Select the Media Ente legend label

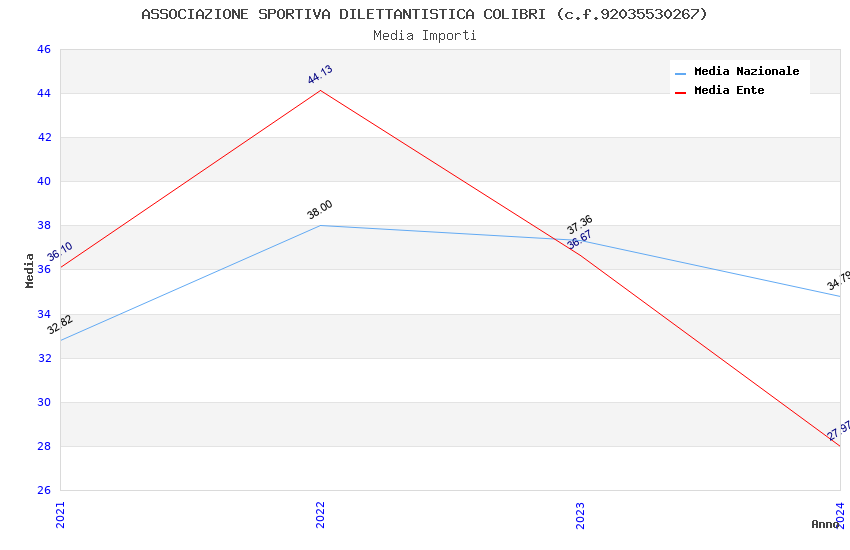(x=729, y=91)
